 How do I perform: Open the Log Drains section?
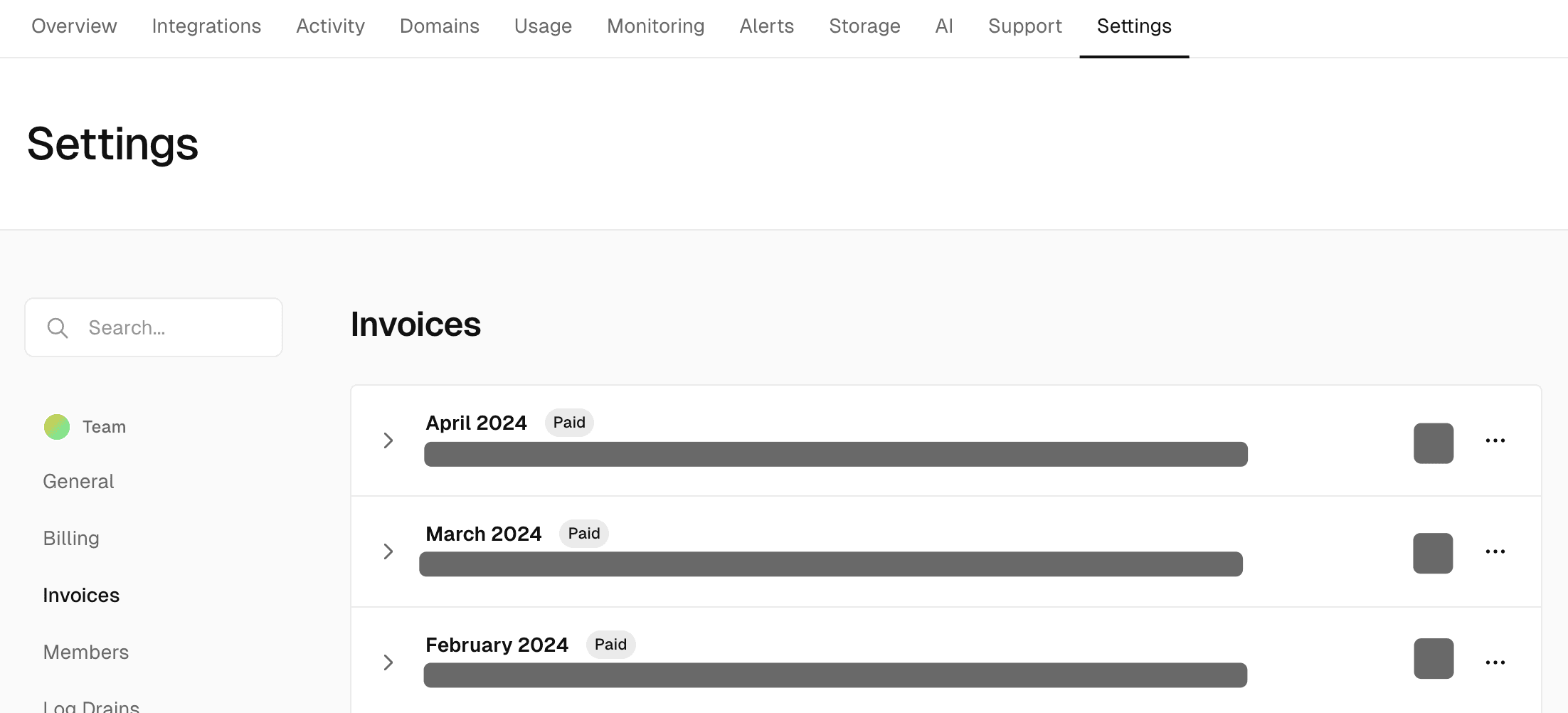[90, 704]
